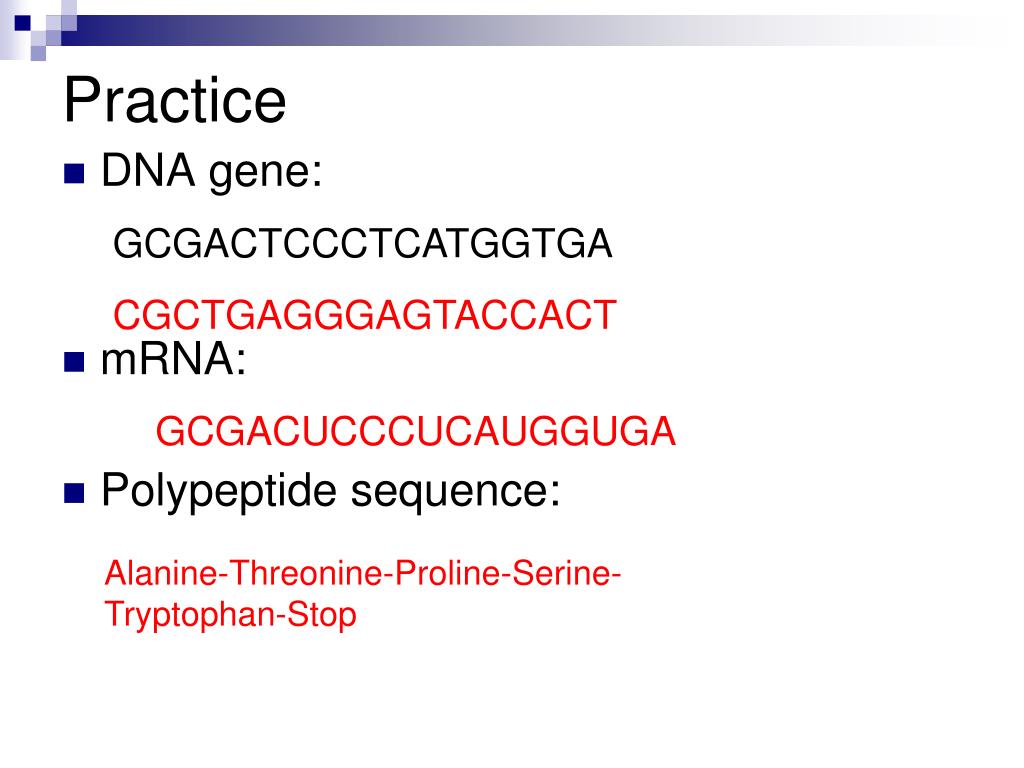Select the DNA gene bullet text
1024x768 pixels.
(212, 172)
